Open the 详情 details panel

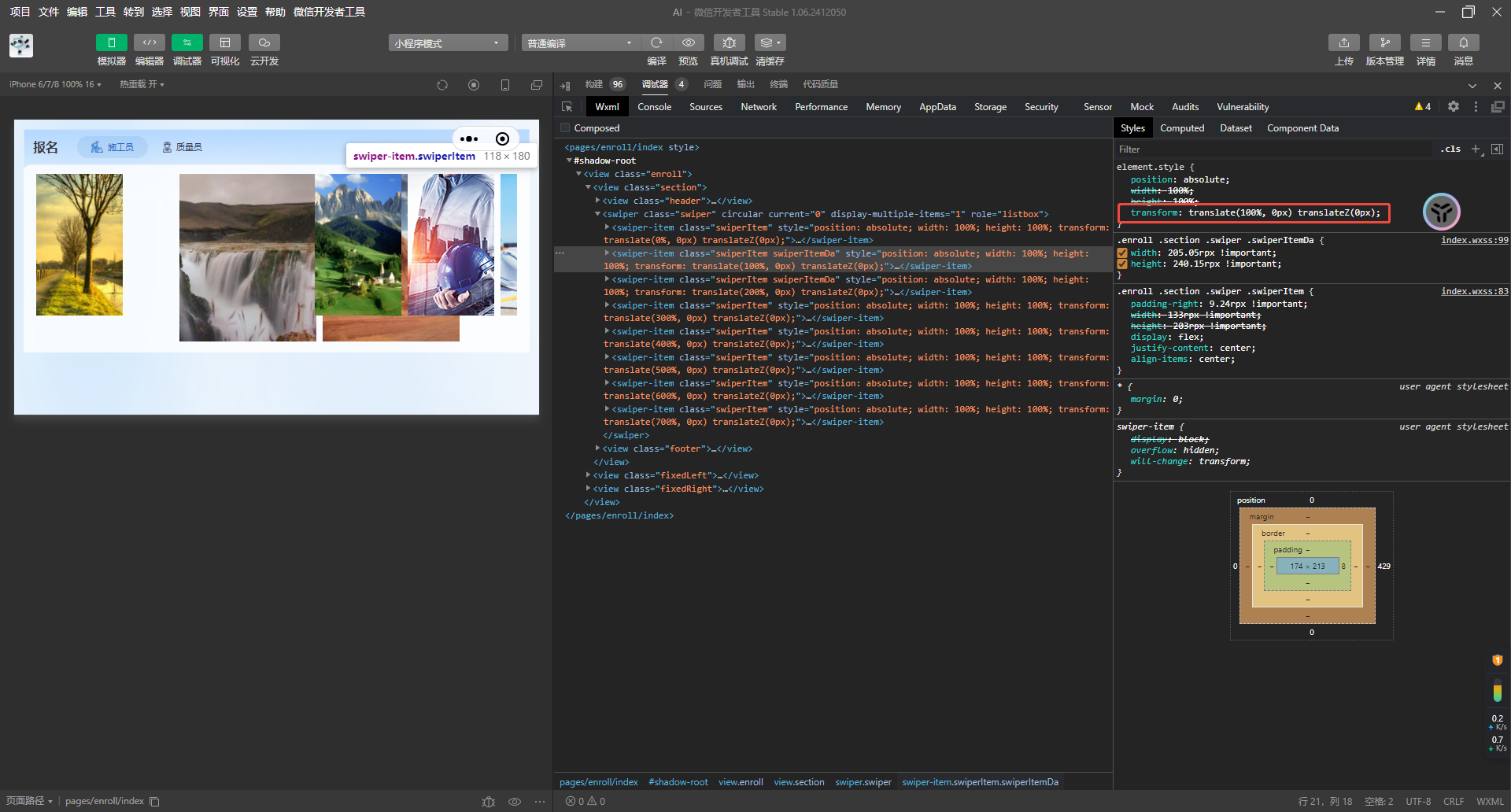pos(1426,42)
